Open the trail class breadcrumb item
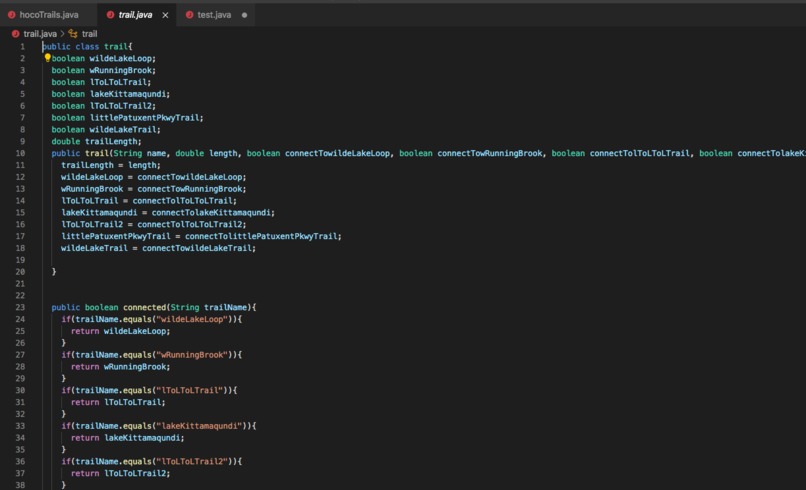Screen dimensions: 806x490 pos(89,34)
